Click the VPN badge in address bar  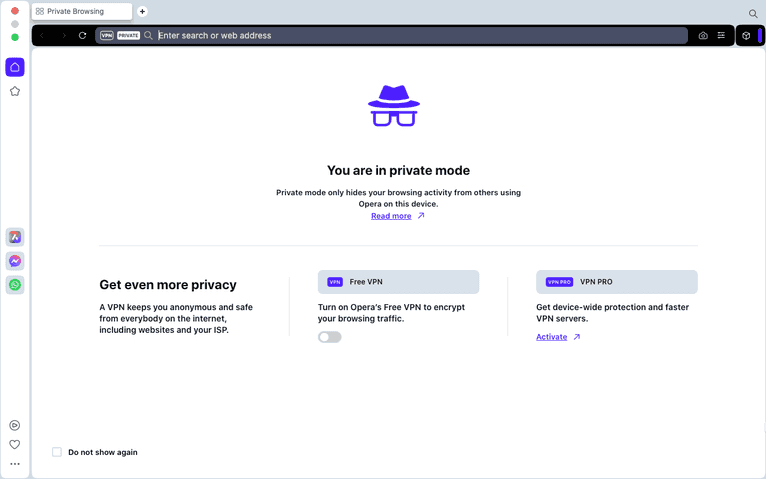point(107,35)
